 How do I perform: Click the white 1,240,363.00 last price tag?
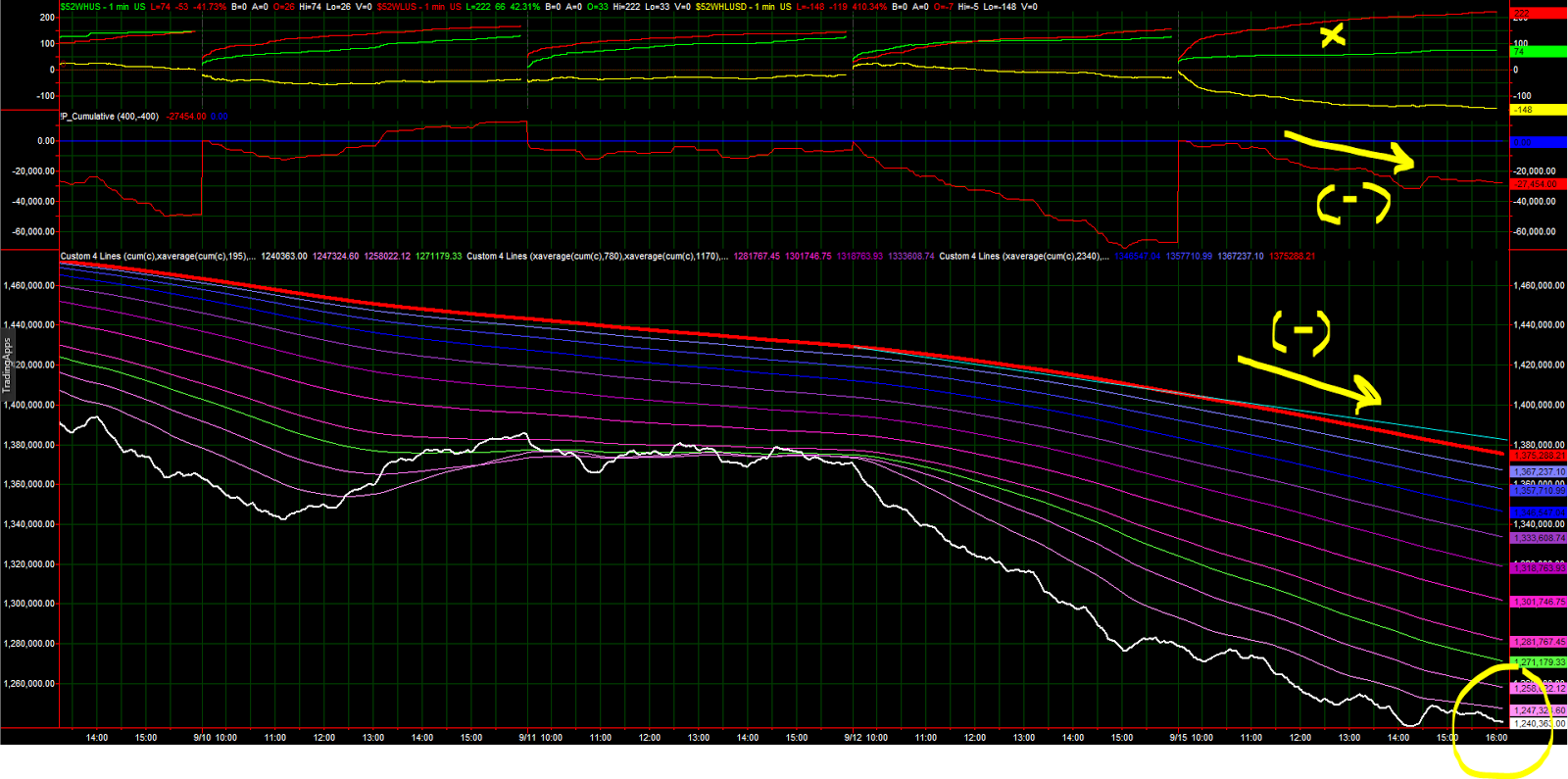(x=1540, y=724)
